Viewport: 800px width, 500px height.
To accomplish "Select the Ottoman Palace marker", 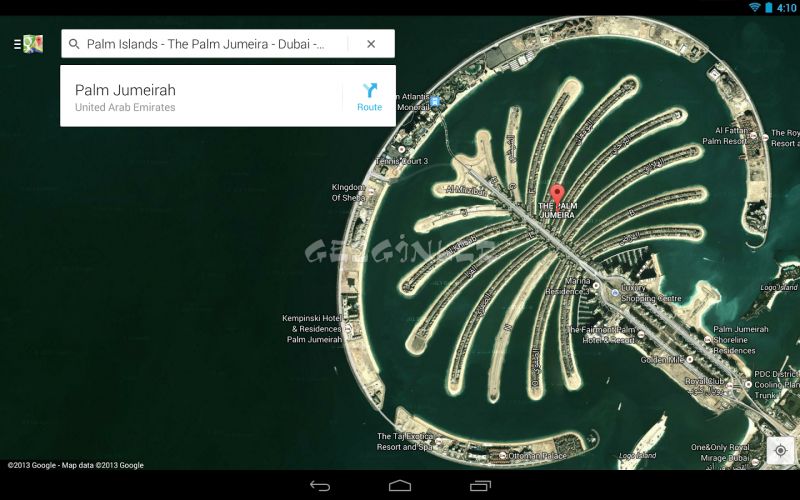I will (x=503, y=455).
